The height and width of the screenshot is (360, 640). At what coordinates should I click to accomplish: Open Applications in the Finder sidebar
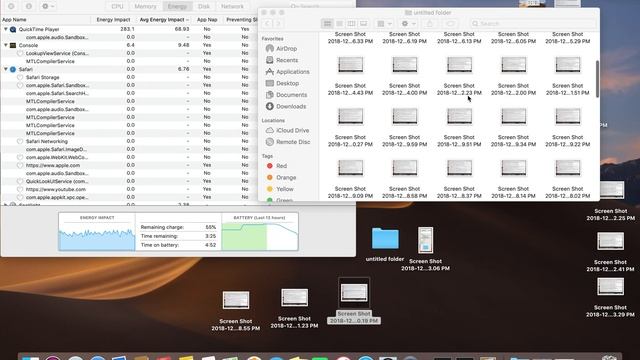click(x=293, y=72)
